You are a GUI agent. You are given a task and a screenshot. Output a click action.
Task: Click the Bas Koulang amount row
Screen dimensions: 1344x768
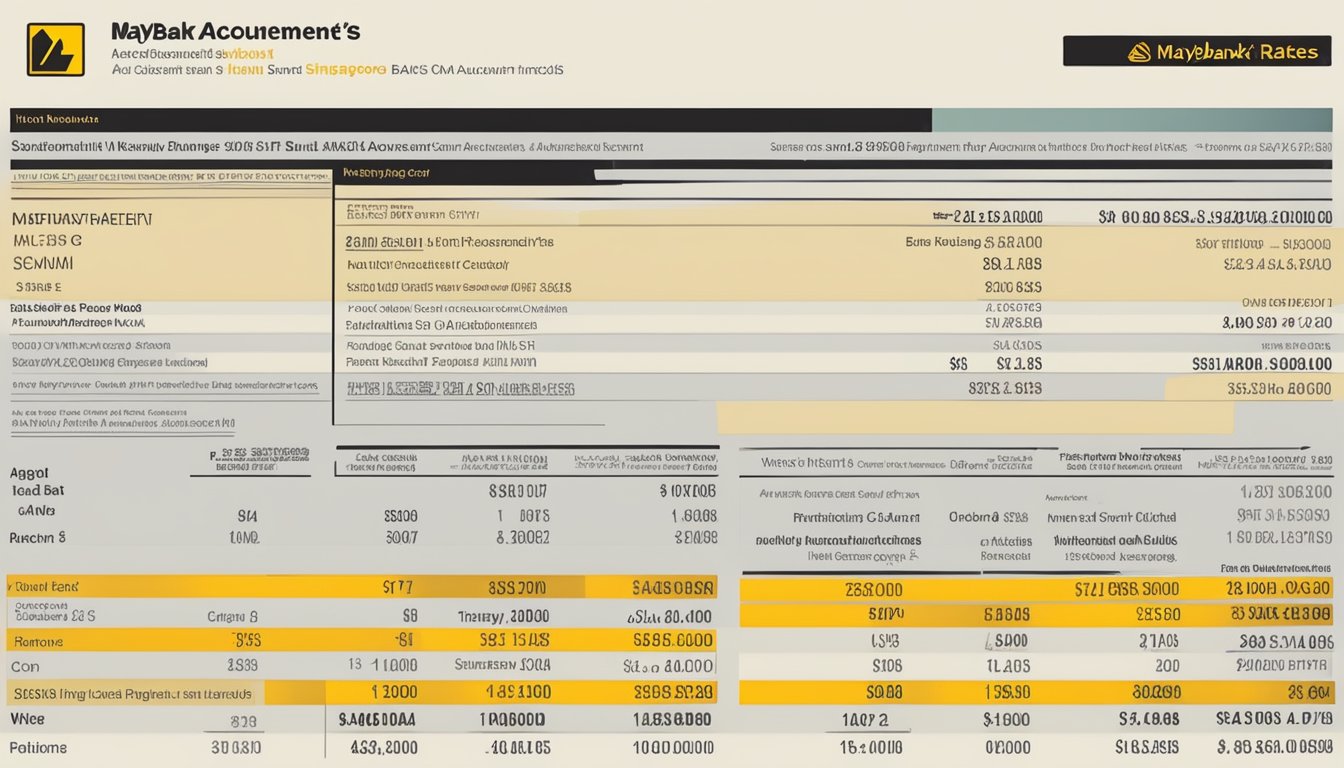pyautogui.click(x=972, y=241)
